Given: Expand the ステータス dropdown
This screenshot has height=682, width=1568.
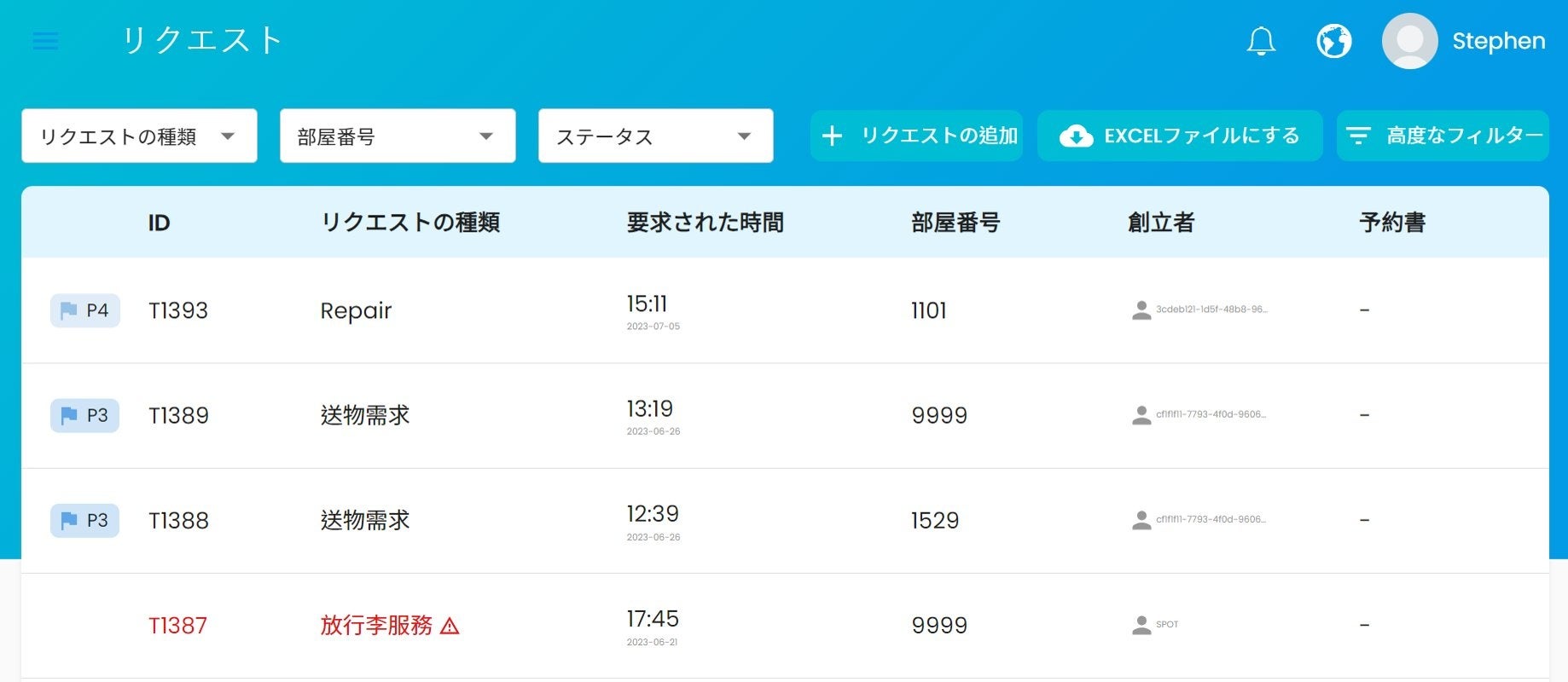Looking at the screenshot, I should pos(655,136).
